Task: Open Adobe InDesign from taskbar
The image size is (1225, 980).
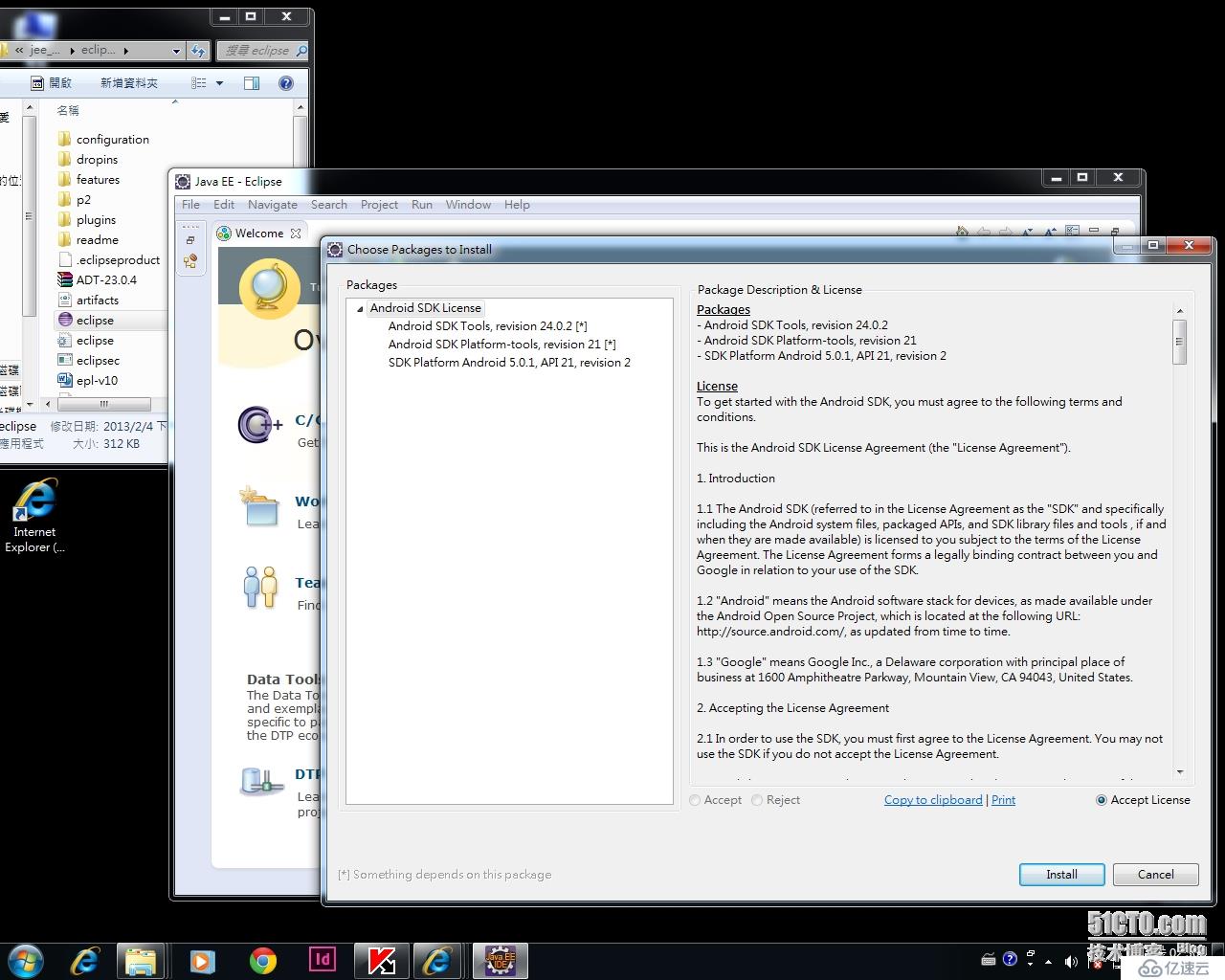Action: 323,959
